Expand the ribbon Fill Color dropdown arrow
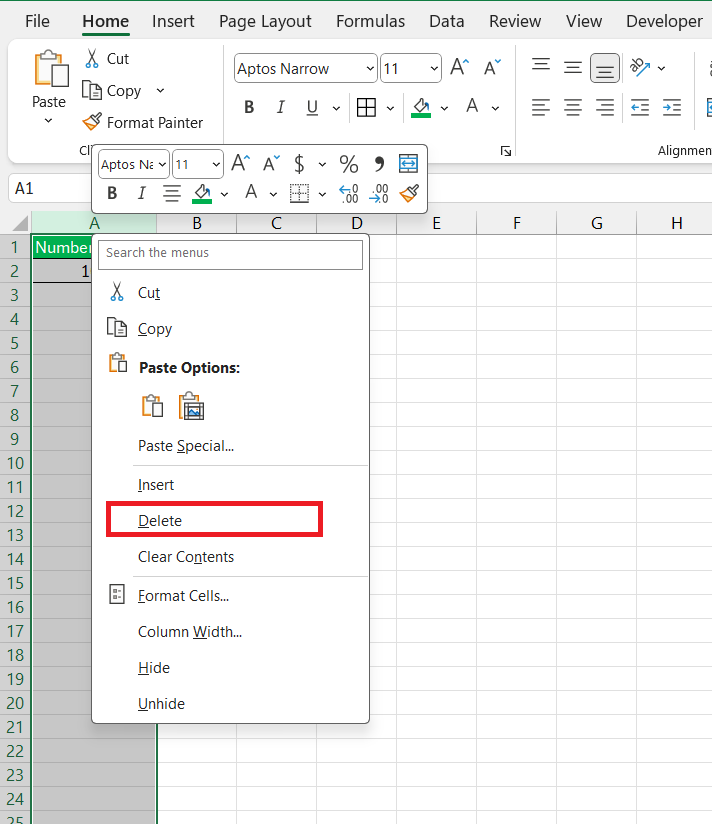The width and height of the screenshot is (712, 824). point(445,108)
